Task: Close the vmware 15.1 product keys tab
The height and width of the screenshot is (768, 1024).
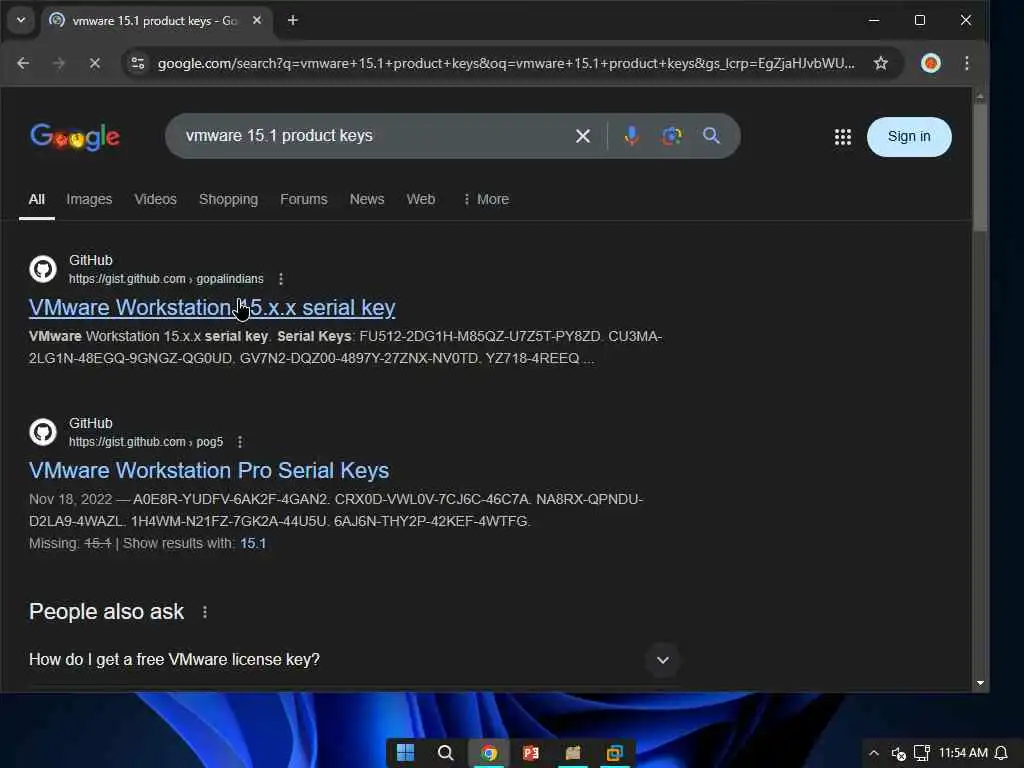Action: click(x=257, y=20)
